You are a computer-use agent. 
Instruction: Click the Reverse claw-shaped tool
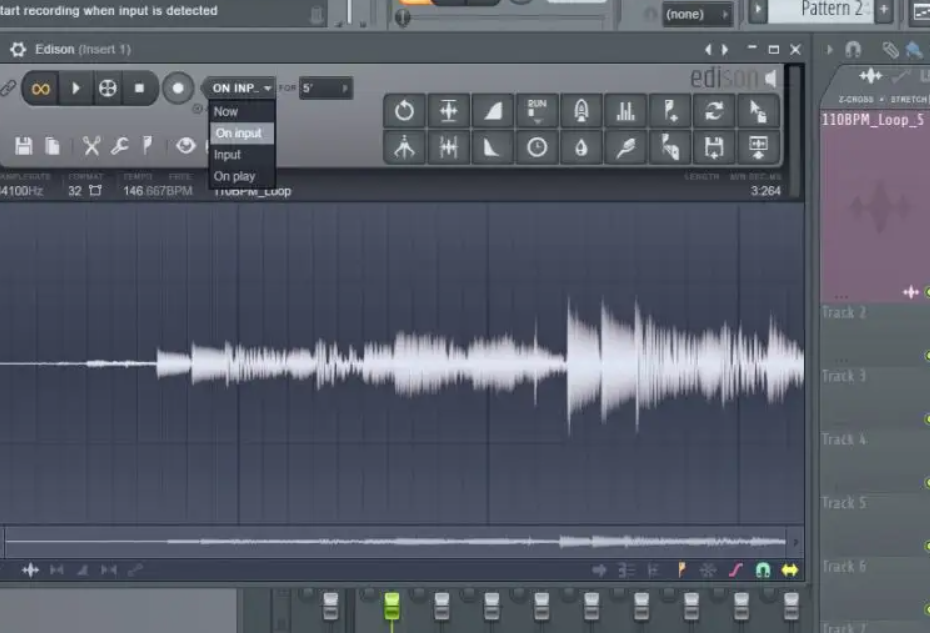[x=405, y=147]
